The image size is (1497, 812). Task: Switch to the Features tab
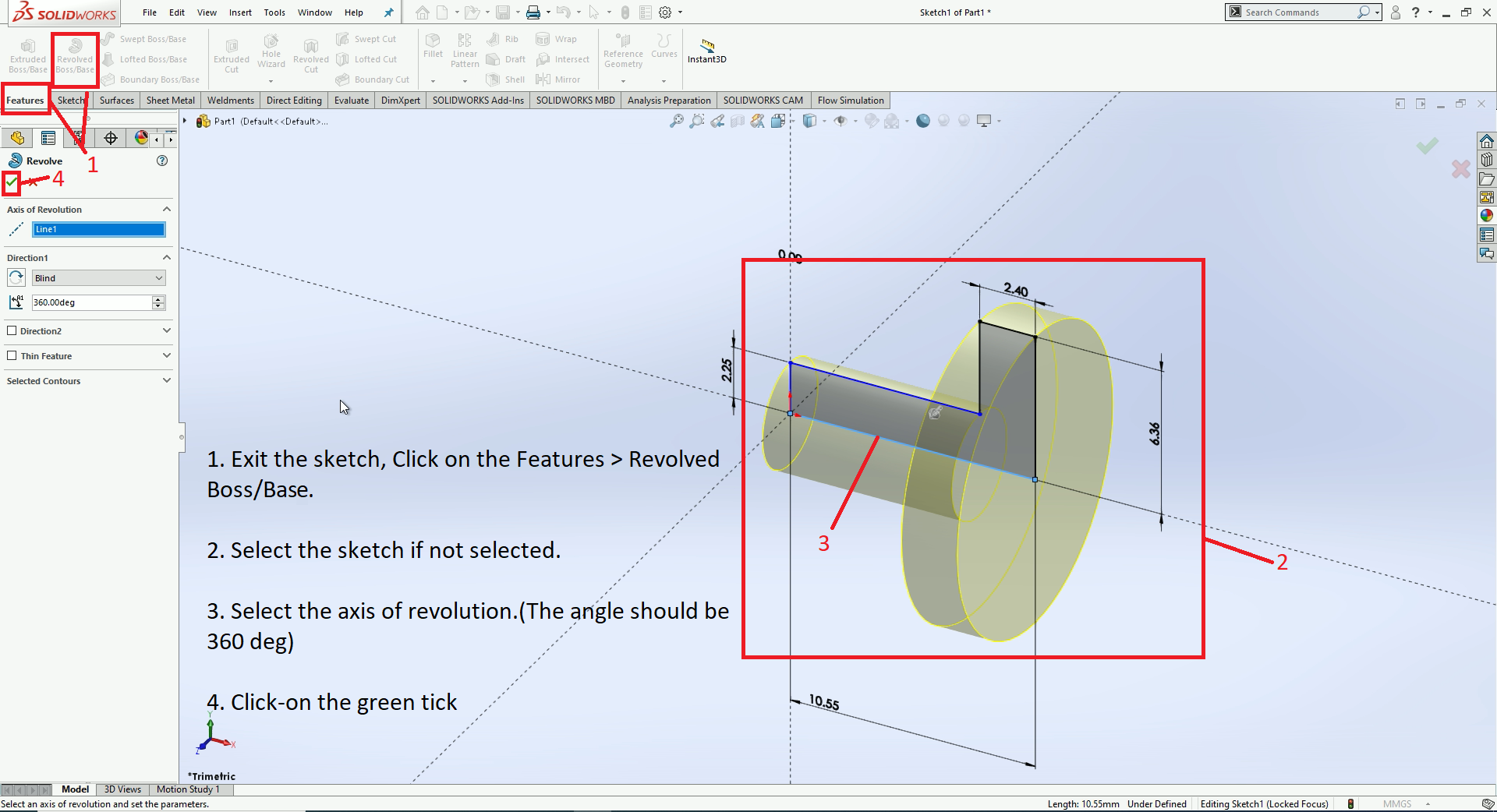(x=25, y=101)
